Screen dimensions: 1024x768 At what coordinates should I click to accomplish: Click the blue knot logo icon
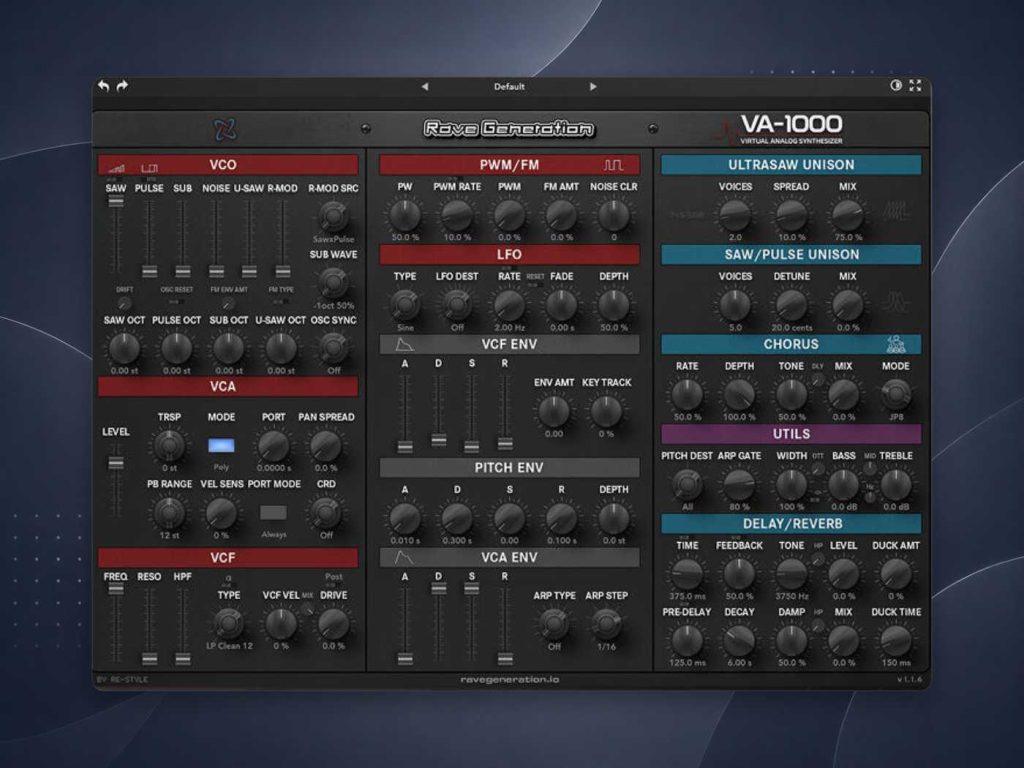[x=226, y=129]
